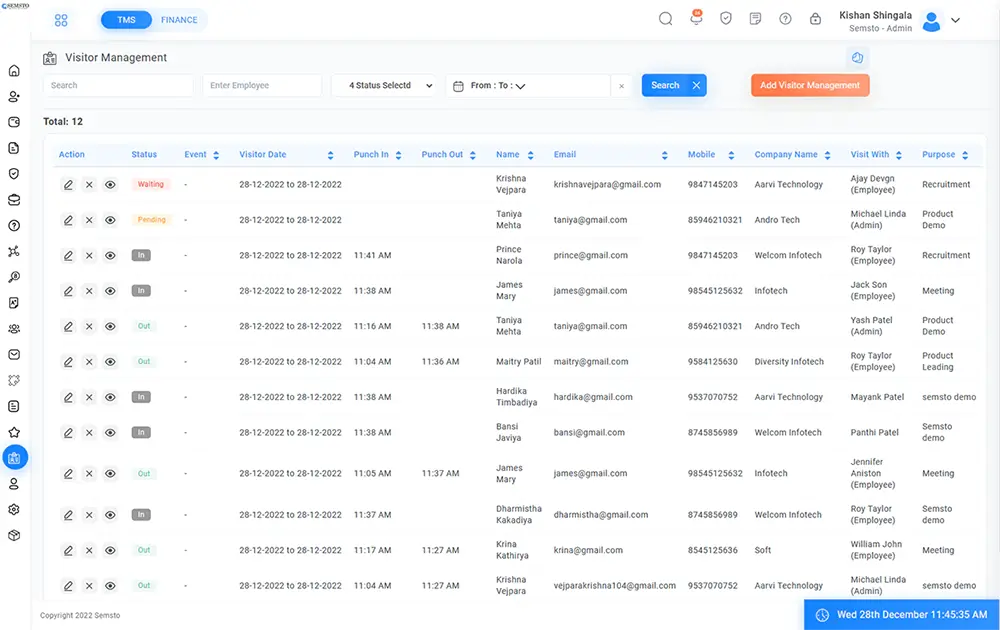This screenshot has height=630, width=1000.
Task: Open the search magnifier in top bar
Action: [x=665, y=18]
